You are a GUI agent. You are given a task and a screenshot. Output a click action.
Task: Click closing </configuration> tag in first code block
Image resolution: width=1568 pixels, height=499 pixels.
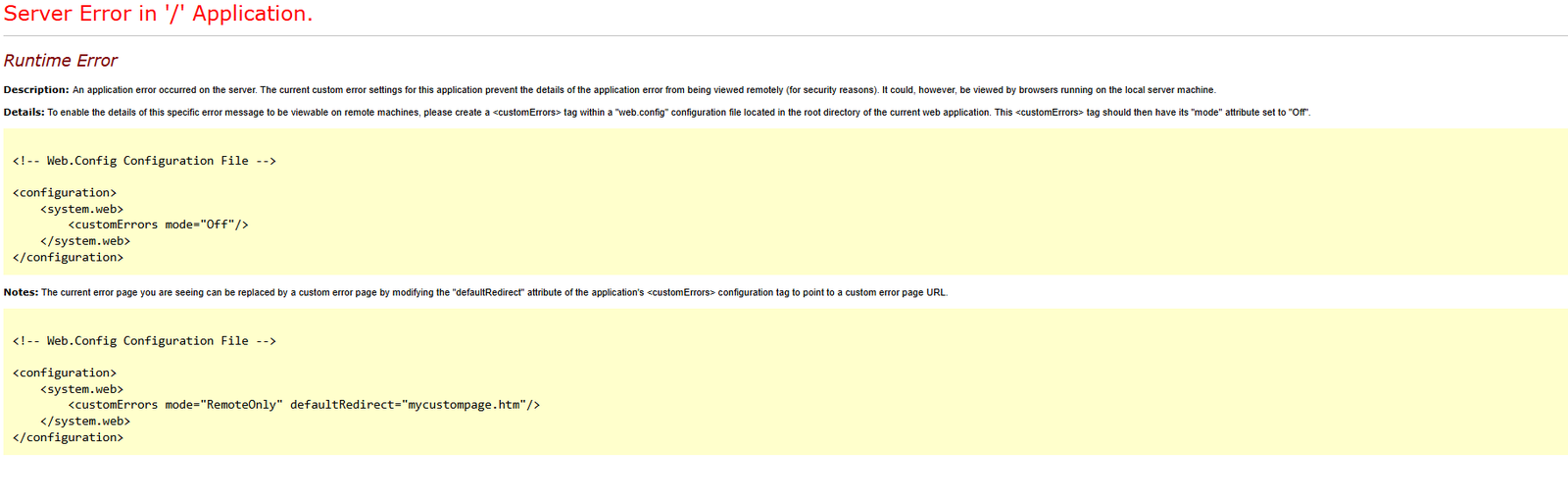pos(68,258)
